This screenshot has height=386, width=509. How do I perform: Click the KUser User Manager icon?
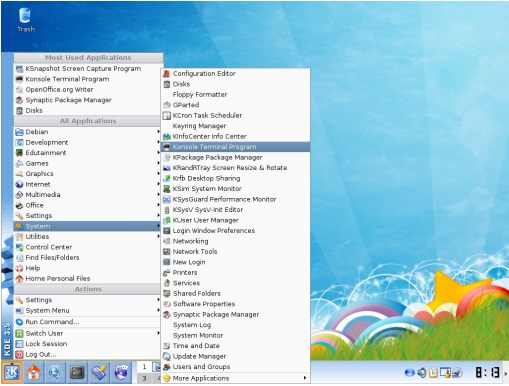pos(167,220)
